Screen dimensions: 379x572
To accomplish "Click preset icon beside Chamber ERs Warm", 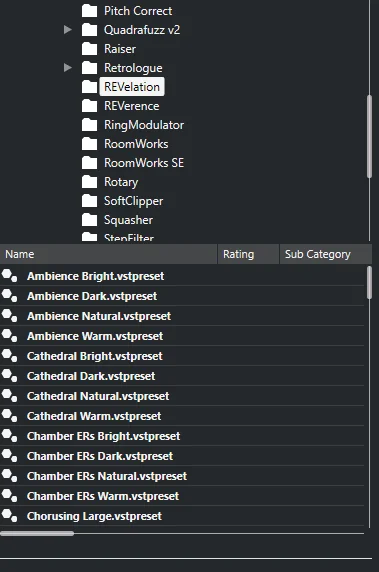I will [9, 496].
